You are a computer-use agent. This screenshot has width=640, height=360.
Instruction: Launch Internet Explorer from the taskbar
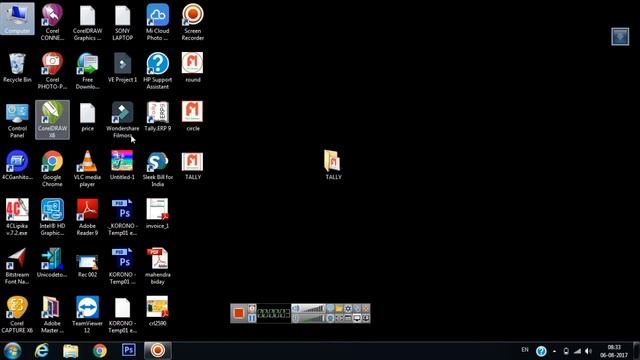coord(42,351)
